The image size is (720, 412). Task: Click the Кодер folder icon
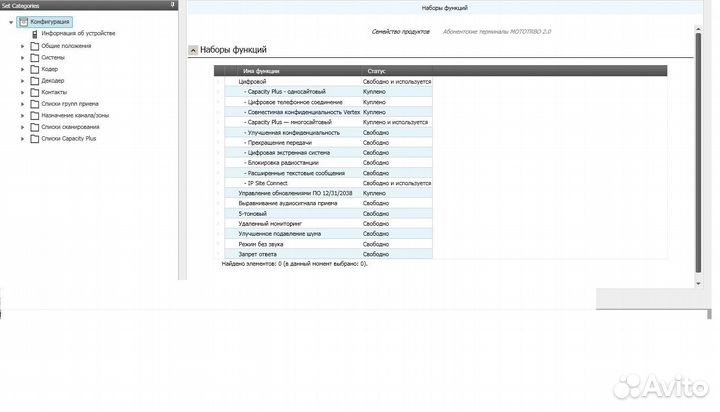coord(35,69)
